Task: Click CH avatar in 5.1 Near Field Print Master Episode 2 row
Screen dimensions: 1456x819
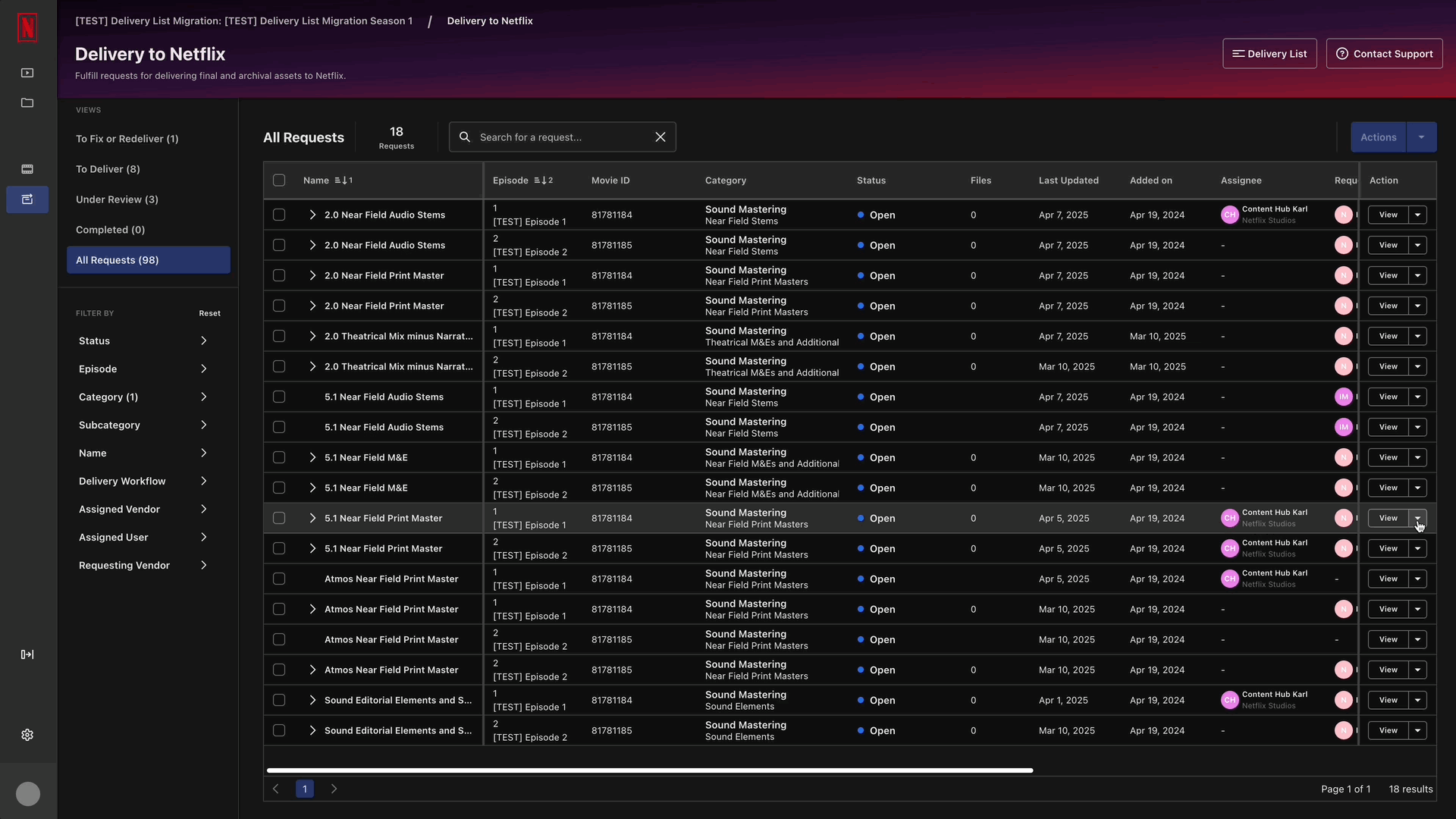Action: pyautogui.click(x=1230, y=548)
